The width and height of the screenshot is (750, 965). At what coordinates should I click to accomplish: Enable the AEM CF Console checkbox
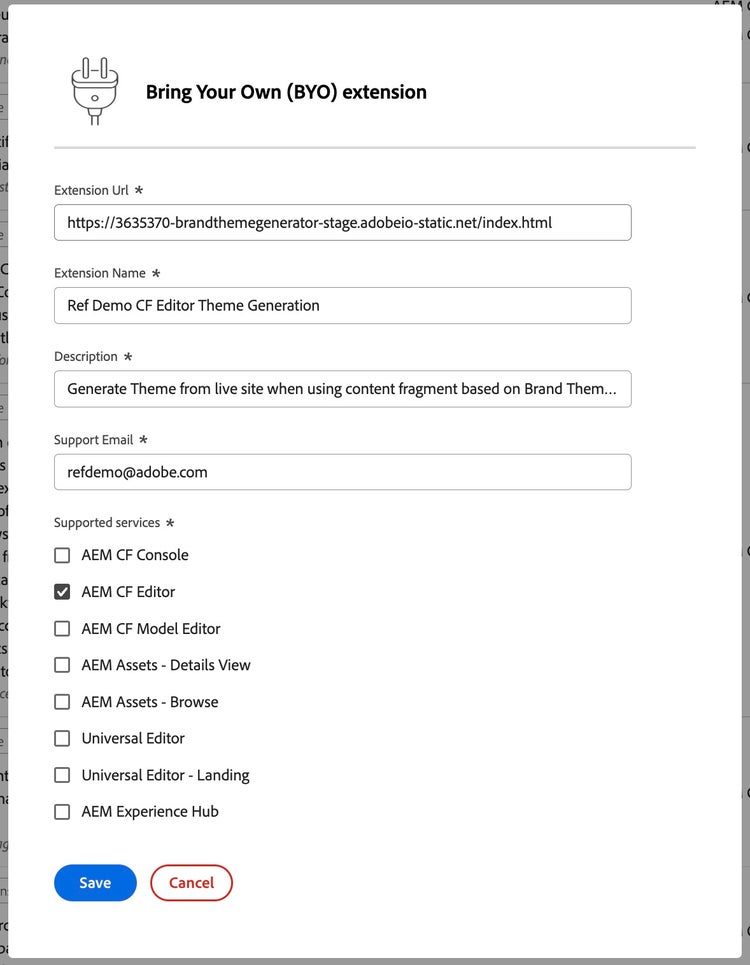coord(62,555)
